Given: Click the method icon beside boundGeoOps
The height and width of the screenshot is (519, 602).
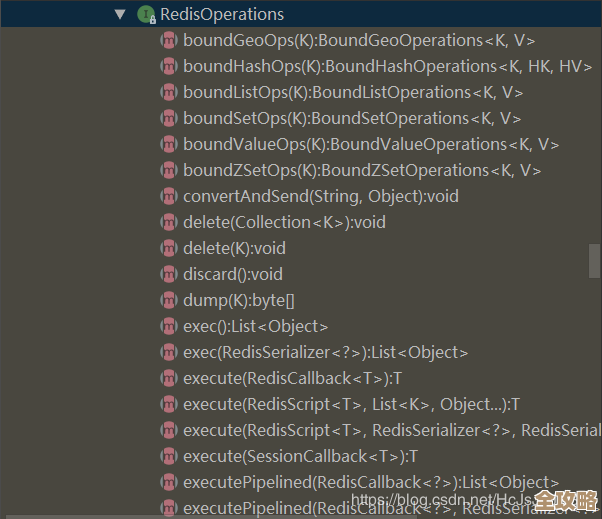Looking at the screenshot, I should [x=169, y=41].
